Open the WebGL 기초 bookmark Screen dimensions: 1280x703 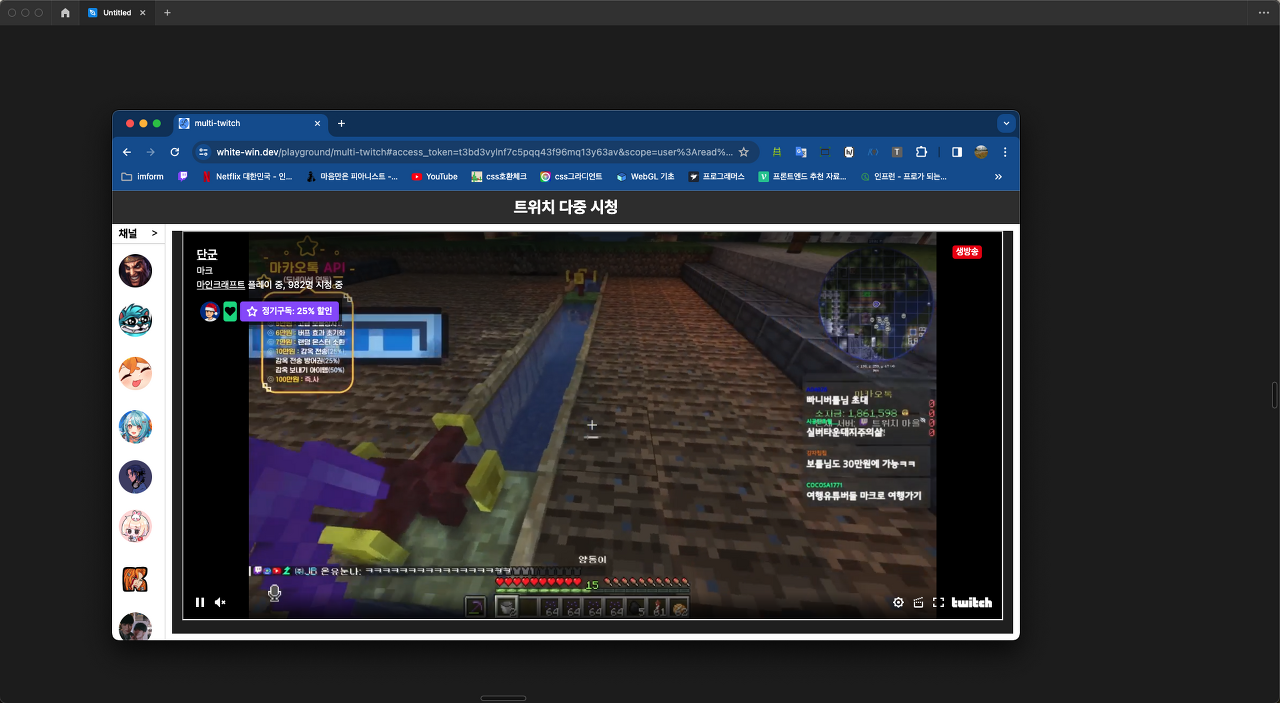click(x=645, y=176)
